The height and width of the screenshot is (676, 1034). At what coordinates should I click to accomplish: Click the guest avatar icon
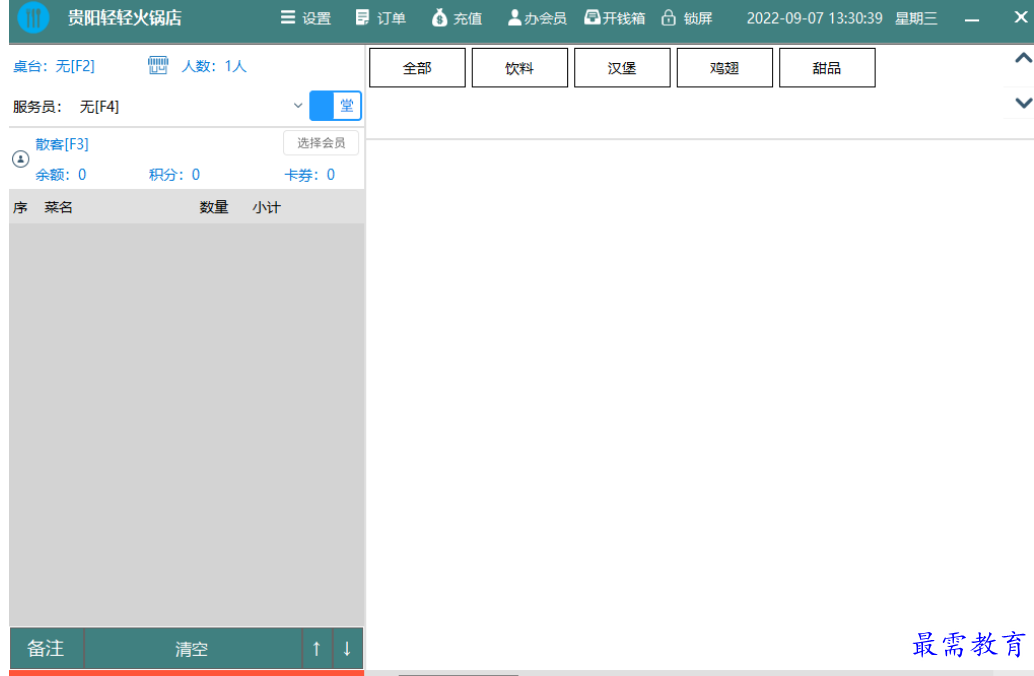pos(20,159)
